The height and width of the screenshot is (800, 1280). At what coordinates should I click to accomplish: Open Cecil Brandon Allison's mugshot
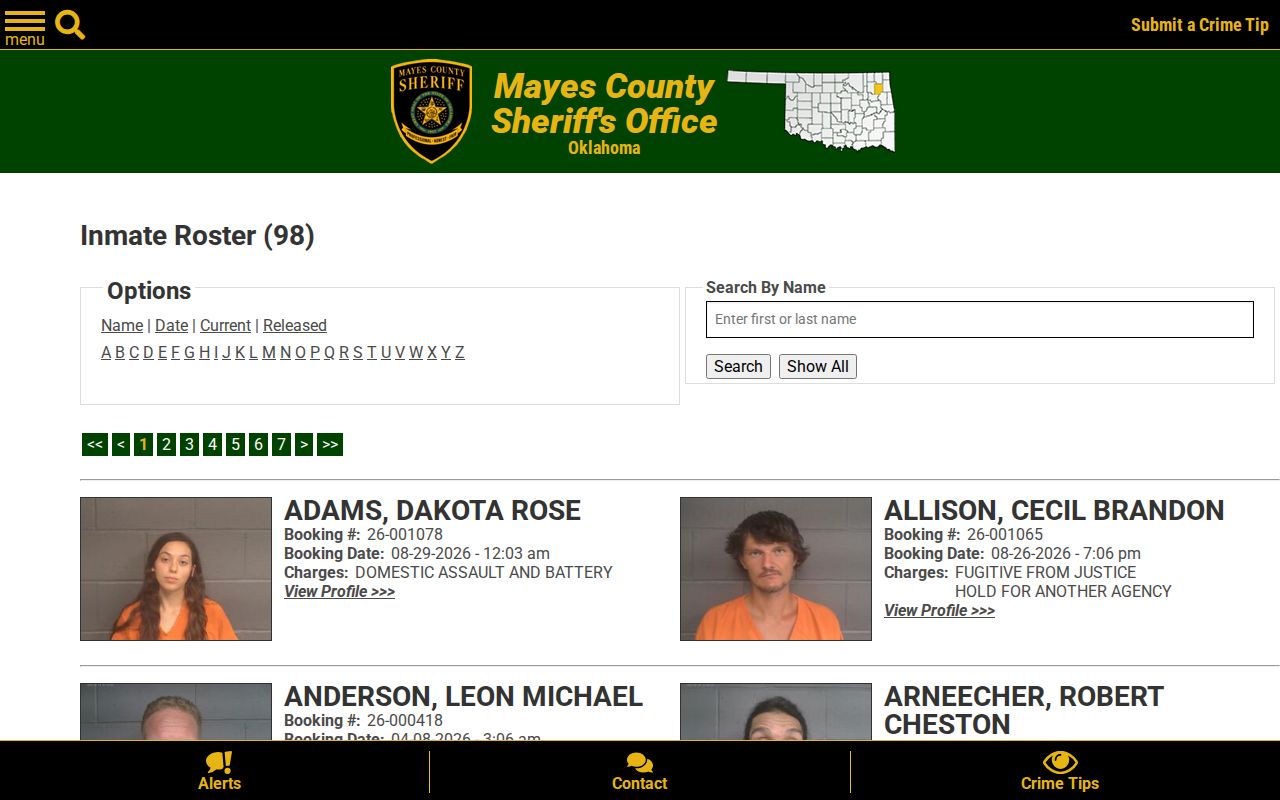(776, 569)
